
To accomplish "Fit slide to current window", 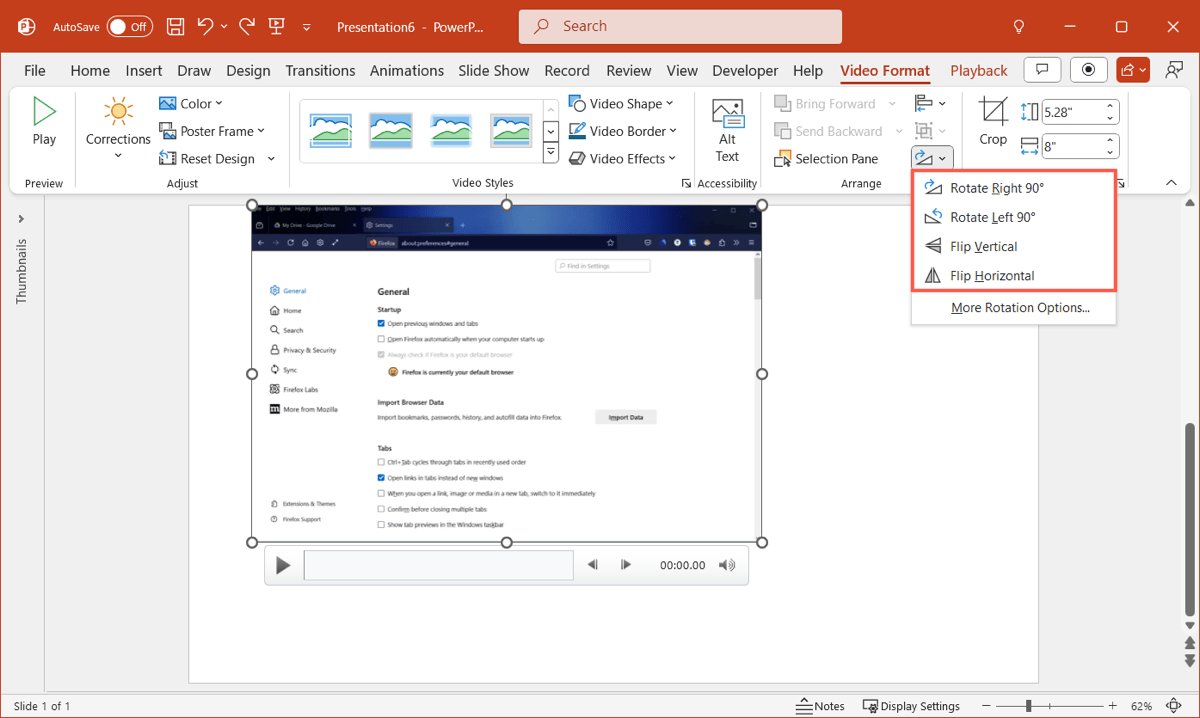I will 1176,706.
